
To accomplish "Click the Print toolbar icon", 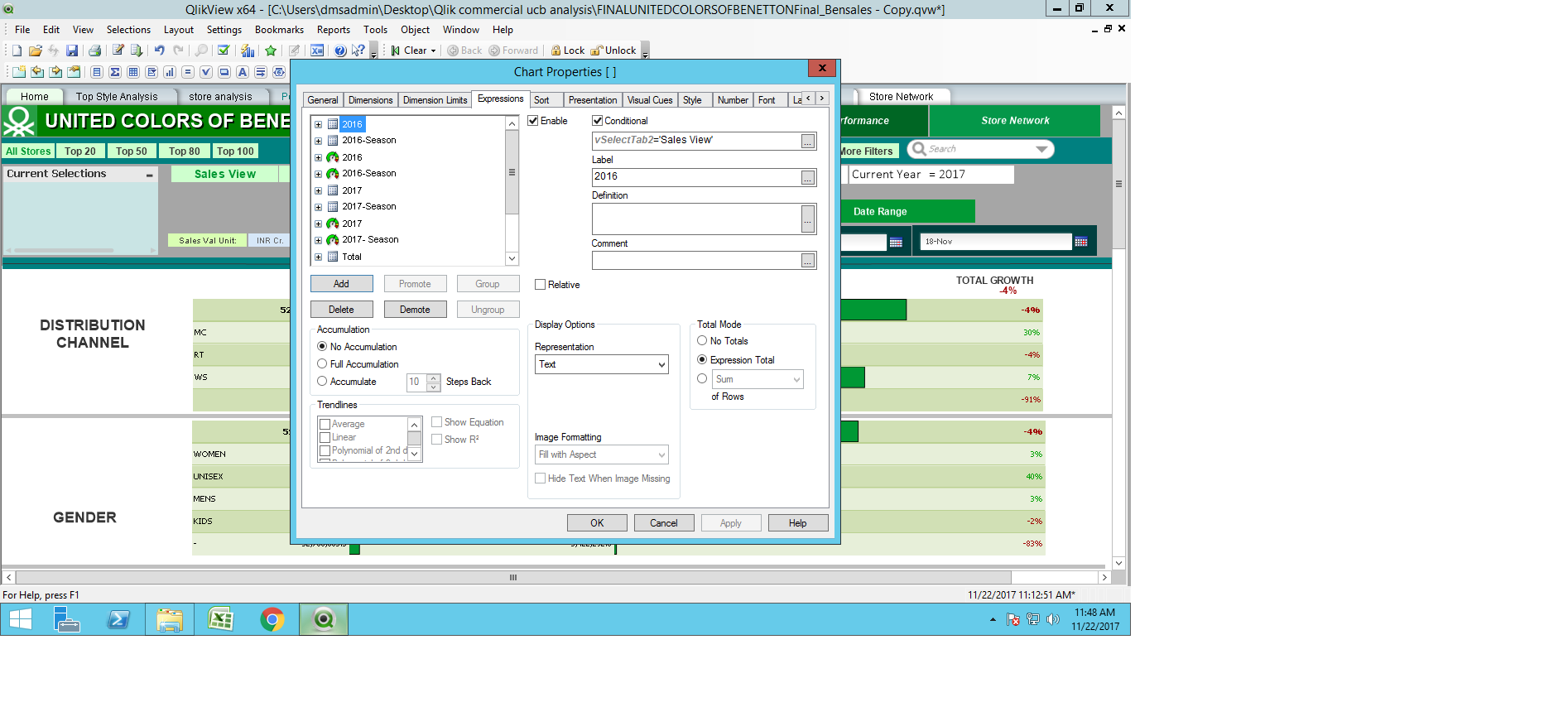I will [94, 50].
